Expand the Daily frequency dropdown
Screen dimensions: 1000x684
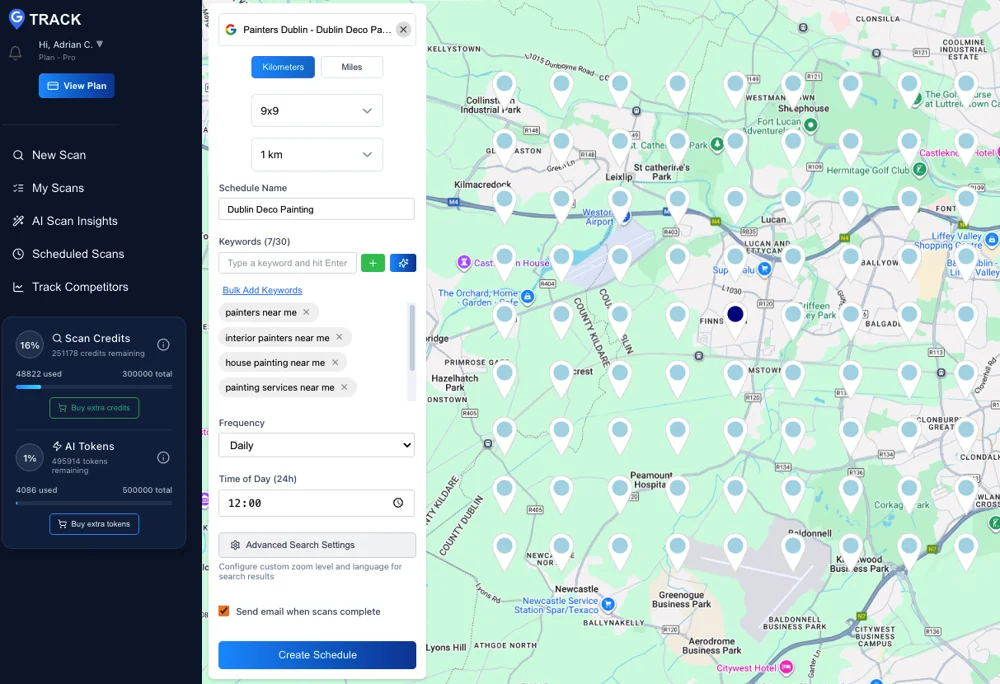click(x=316, y=445)
